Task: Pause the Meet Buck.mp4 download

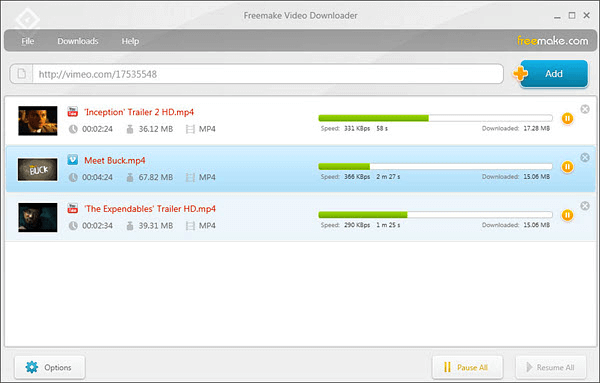Action: click(x=567, y=167)
